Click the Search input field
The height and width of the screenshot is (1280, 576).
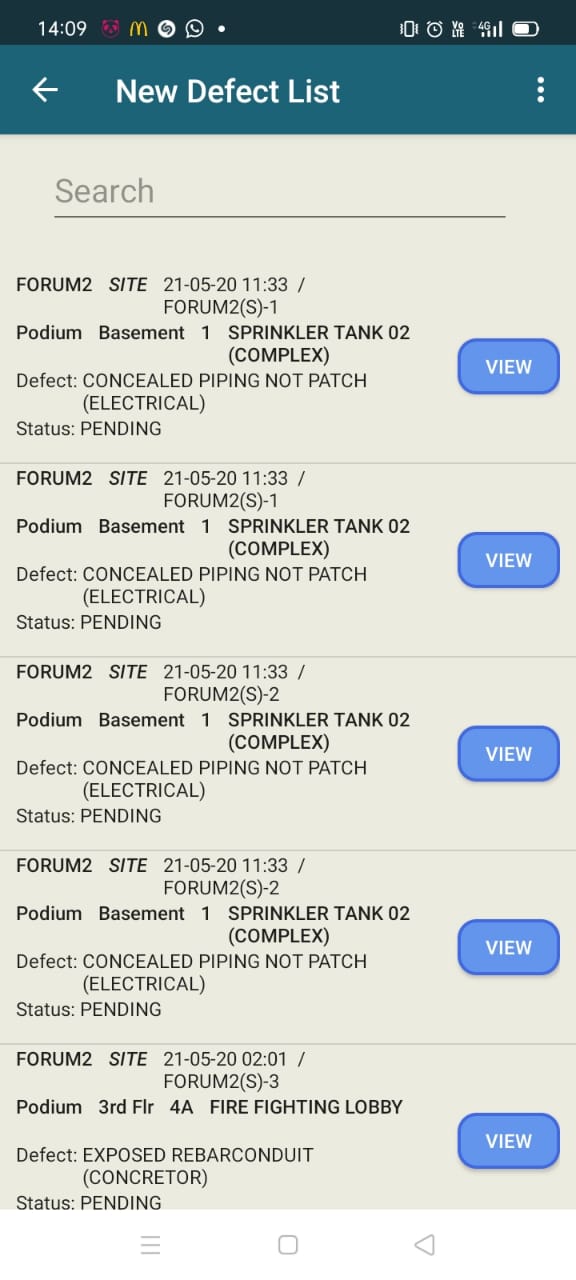click(279, 191)
